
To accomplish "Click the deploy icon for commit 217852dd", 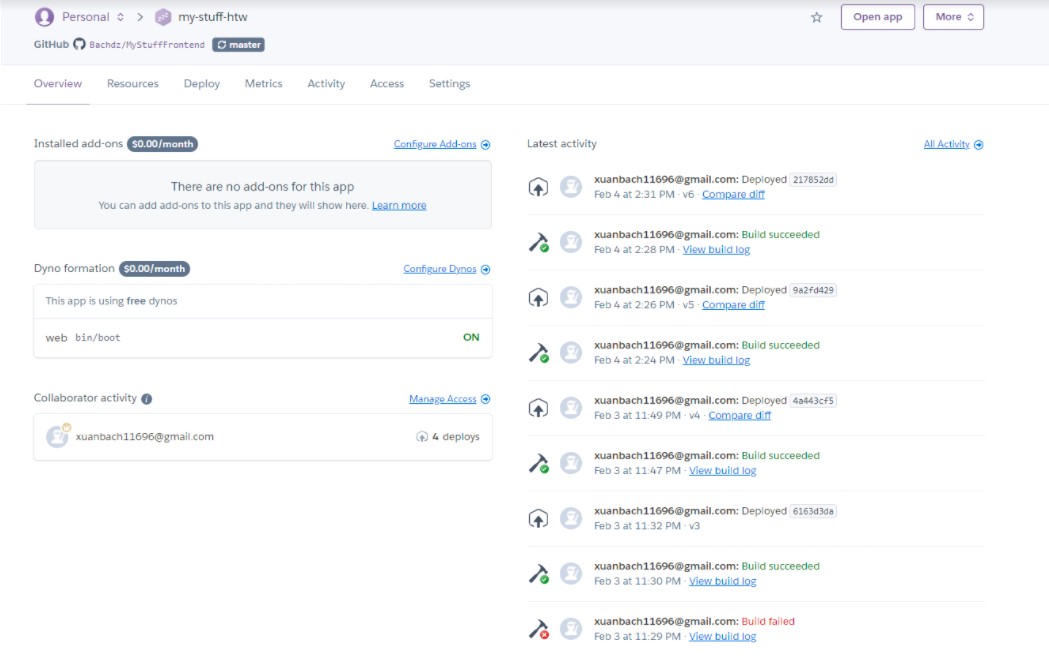I will [539, 187].
